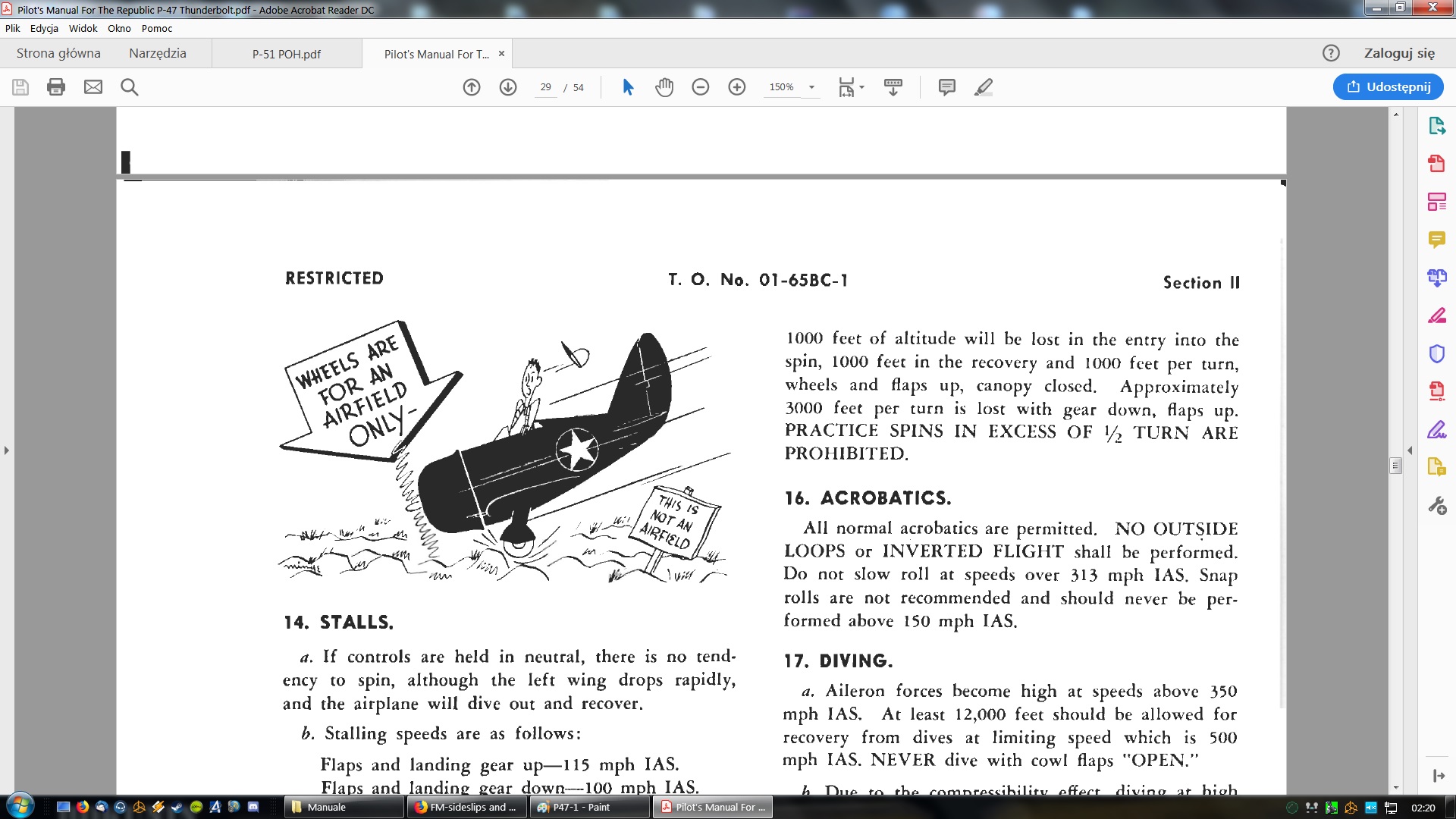Click Zaloguj się sign-in link
This screenshot has height=819, width=1456.
click(x=1399, y=53)
